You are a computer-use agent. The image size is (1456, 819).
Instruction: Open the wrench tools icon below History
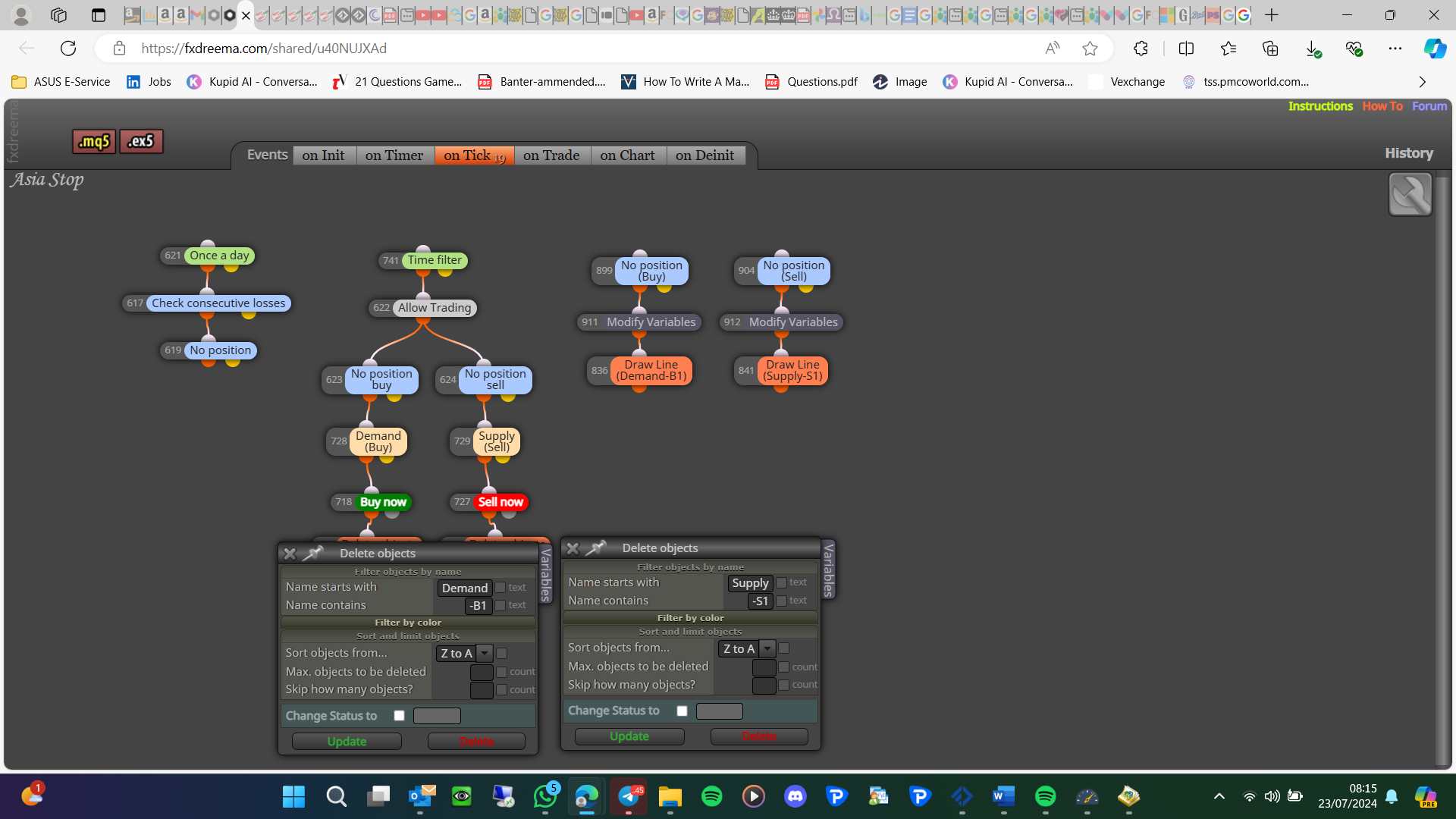point(1410,194)
